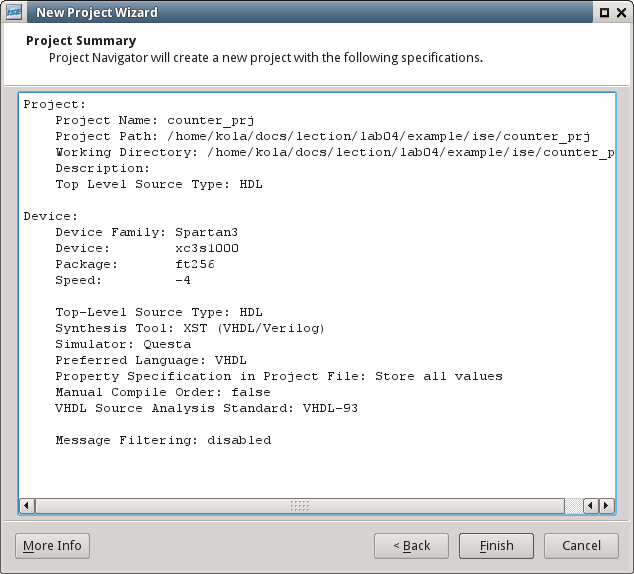
Task: Click the Speed: -4 line
Action: point(123,280)
